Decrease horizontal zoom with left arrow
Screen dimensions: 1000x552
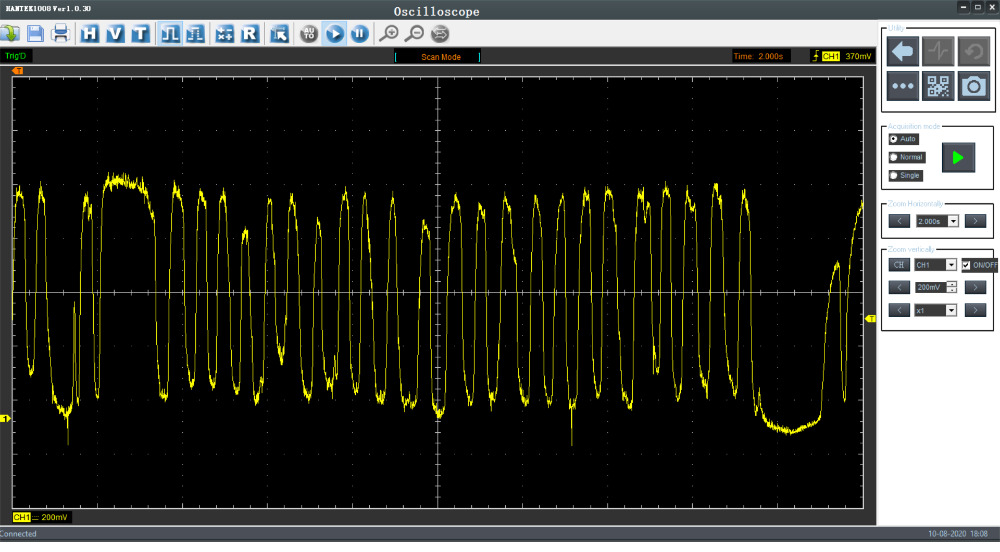[x=899, y=221]
